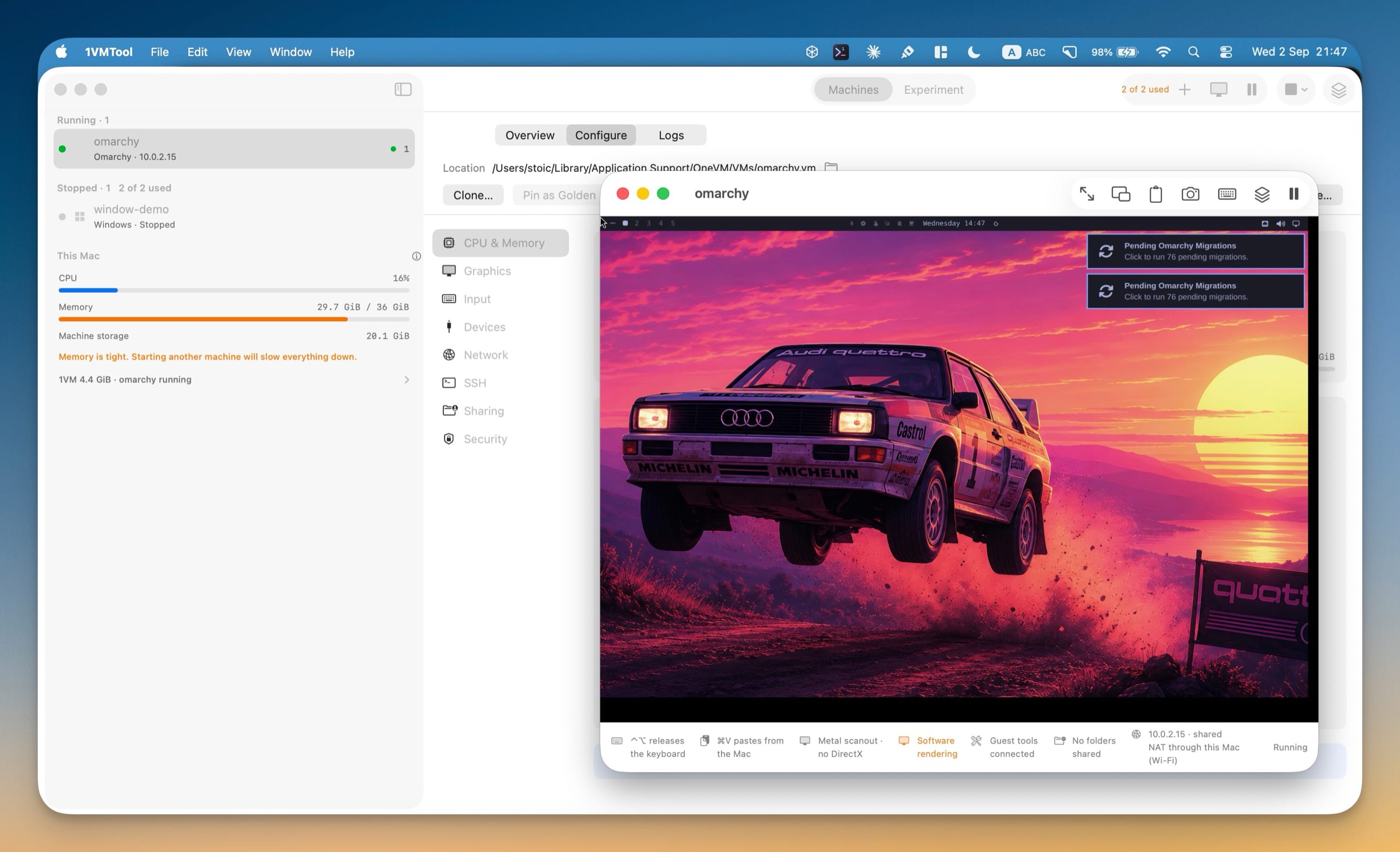Click the plus icon to add a machine
Viewport: 1400px width, 852px height.
click(x=1184, y=89)
